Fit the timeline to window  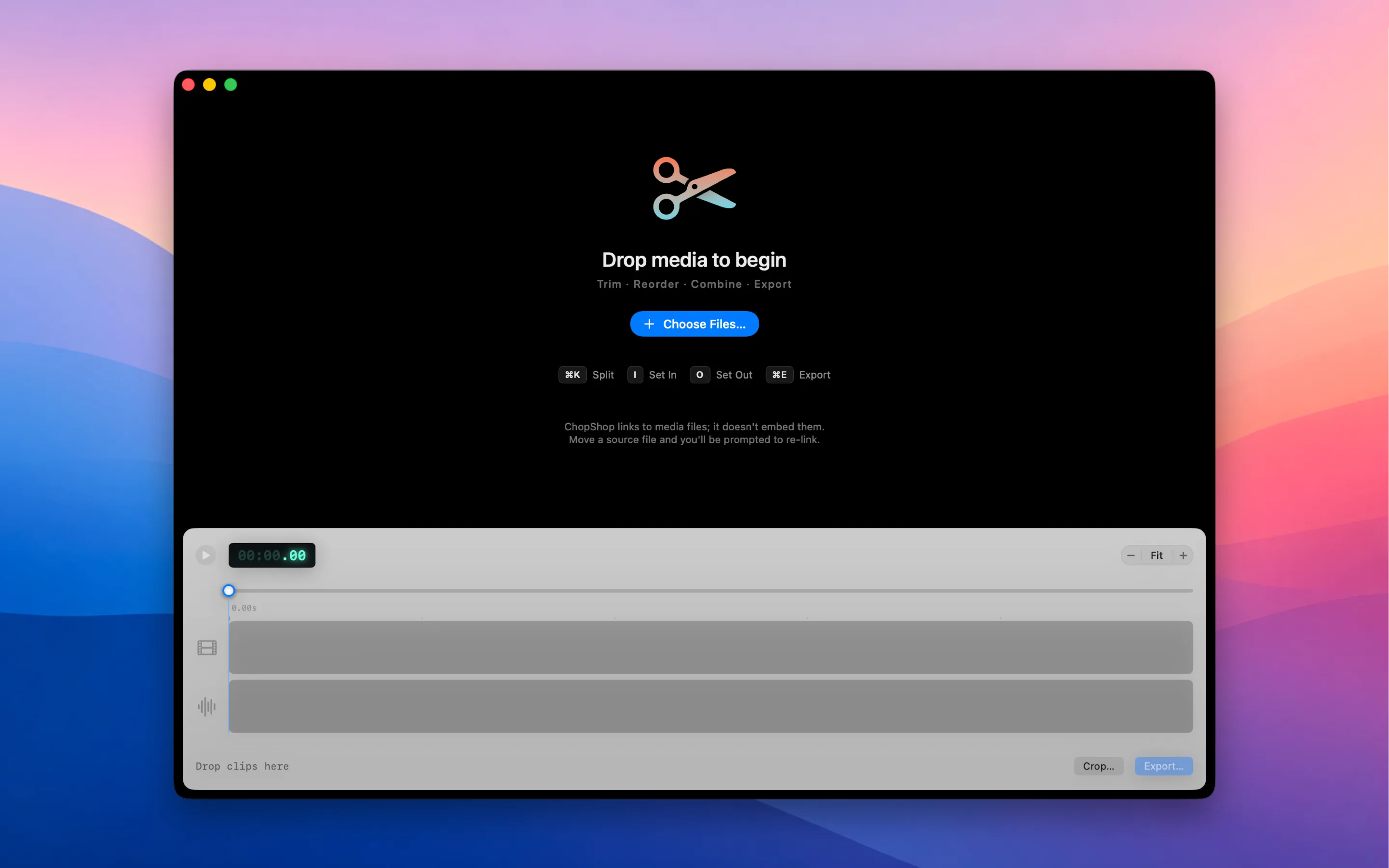[1157, 555]
